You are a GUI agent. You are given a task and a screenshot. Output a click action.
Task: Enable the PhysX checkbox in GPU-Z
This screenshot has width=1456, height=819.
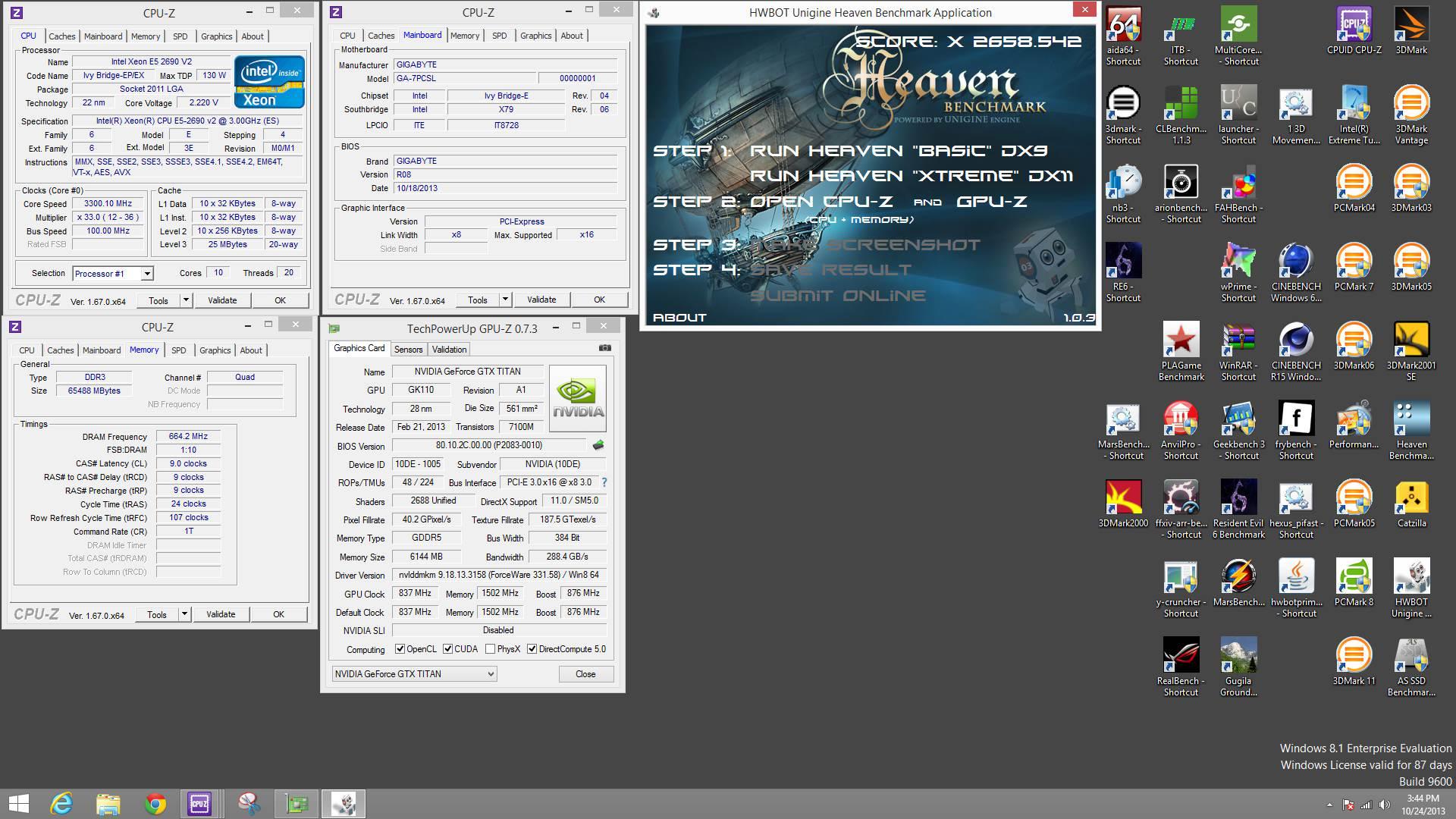[490, 649]
